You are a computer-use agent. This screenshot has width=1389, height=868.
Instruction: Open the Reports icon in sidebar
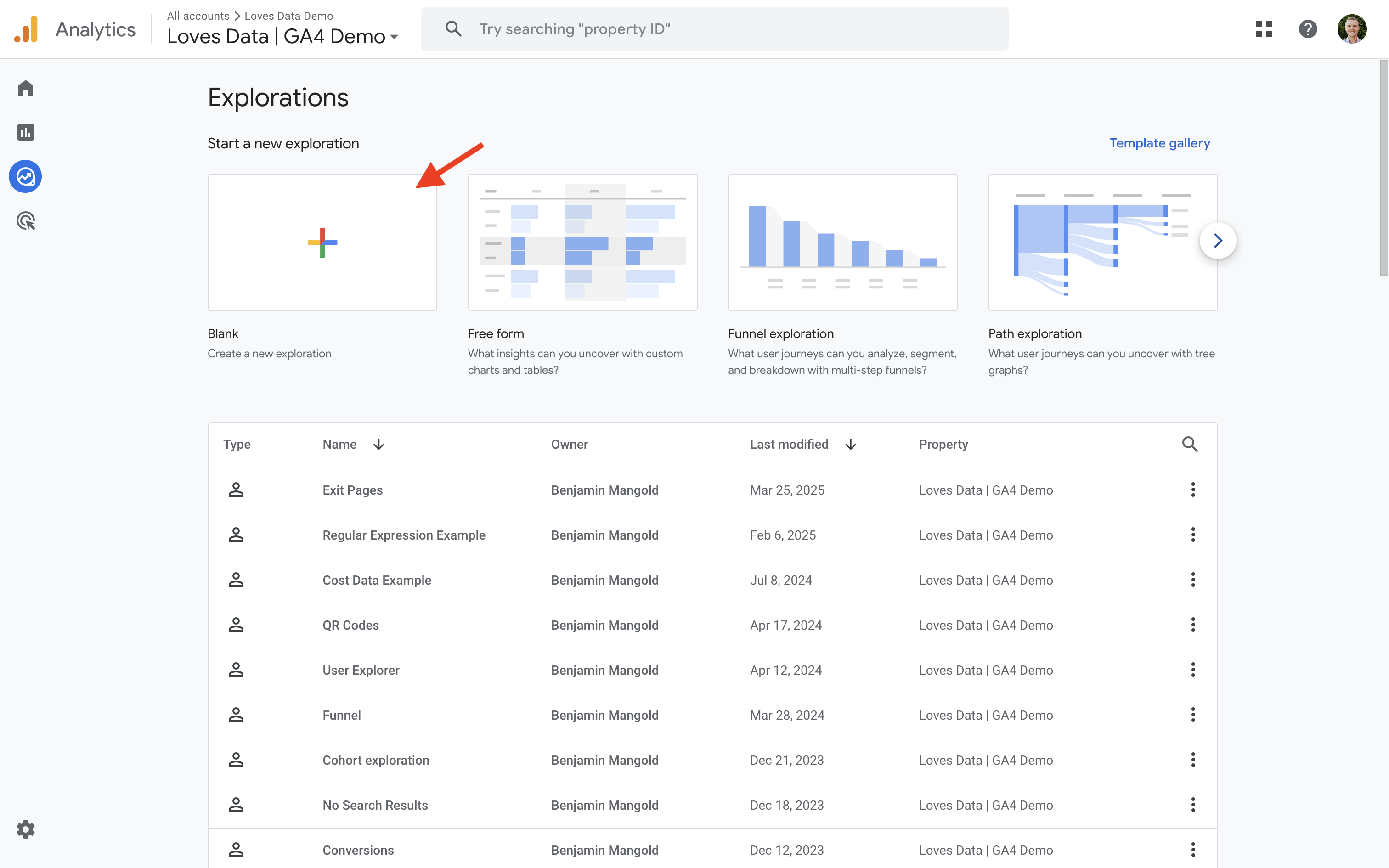coord(25,132)
